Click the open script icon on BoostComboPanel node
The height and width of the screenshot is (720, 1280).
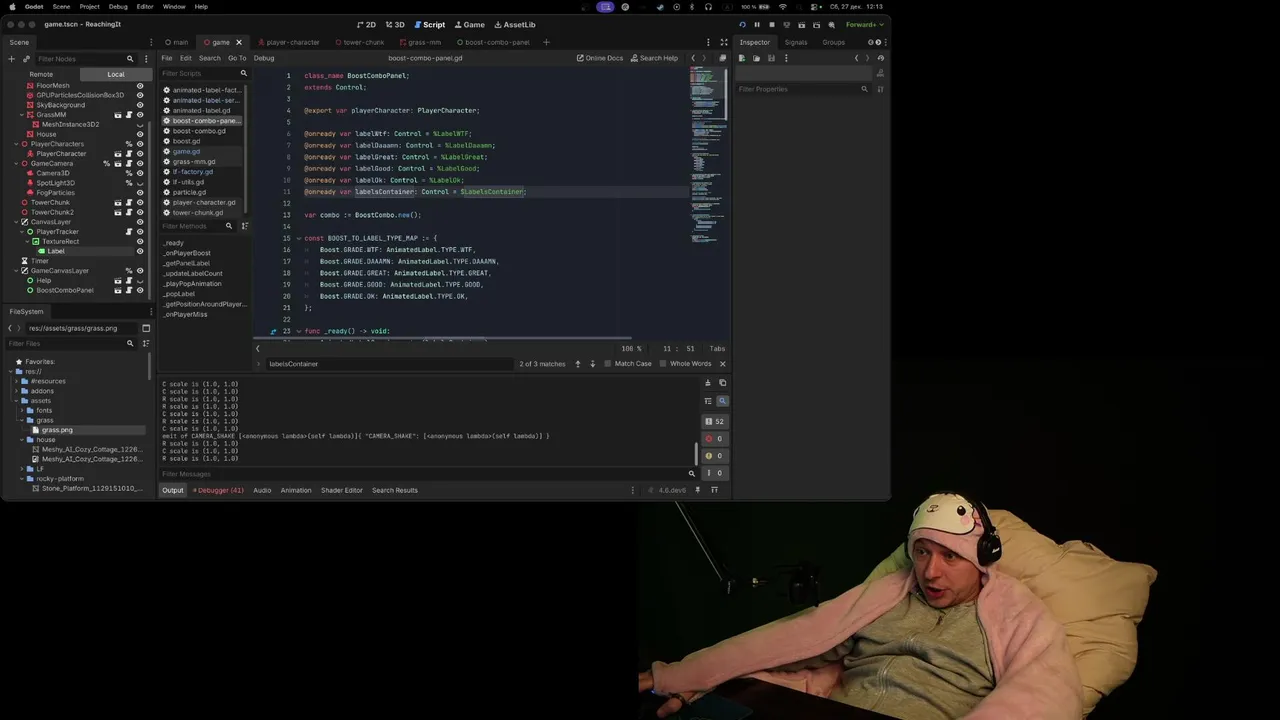129,290
